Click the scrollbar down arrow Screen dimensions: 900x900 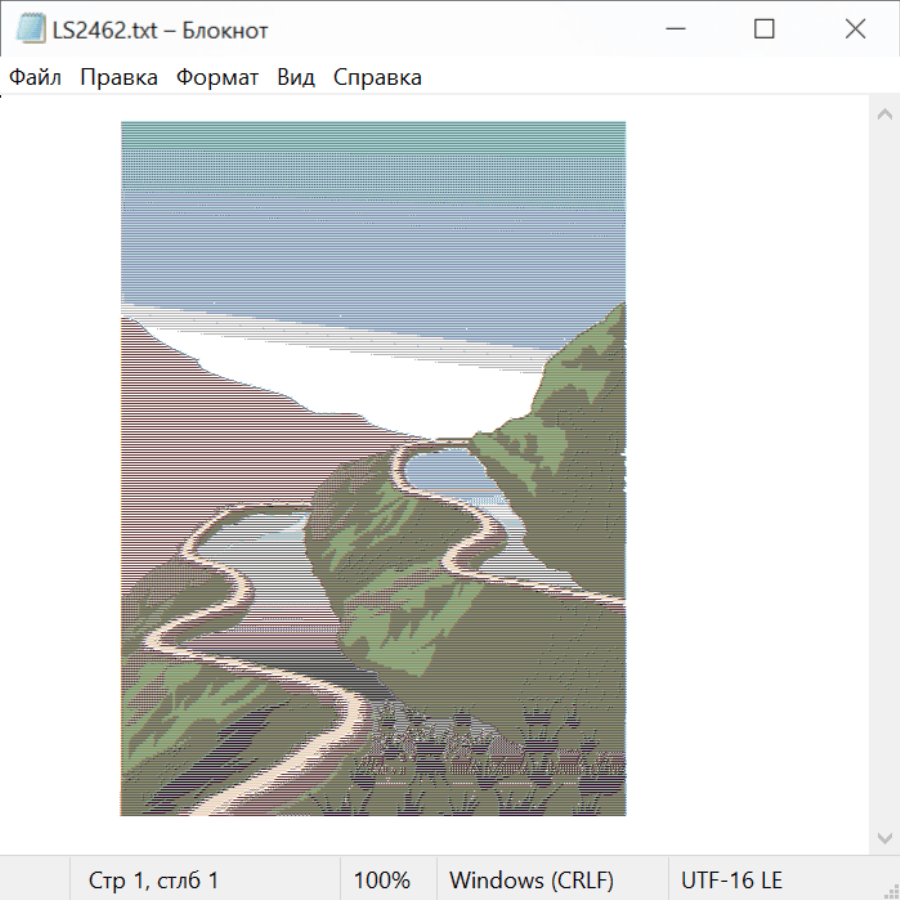pos(885,838)
